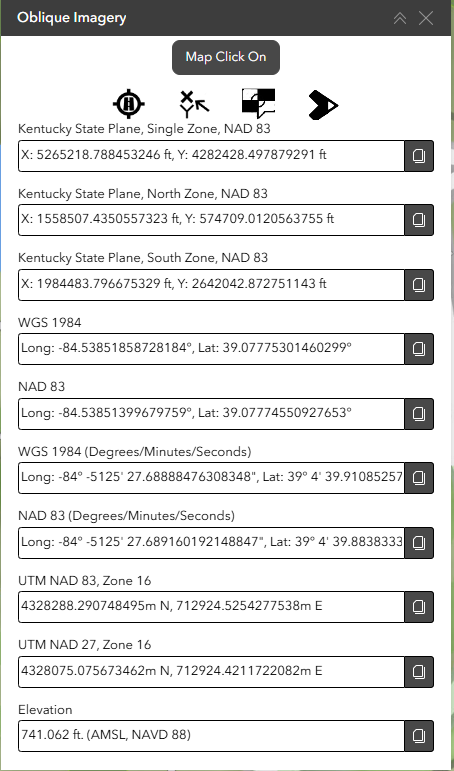Copy Kentucky North Zone coordinates
Screen dimensions: 454x771
419,220
